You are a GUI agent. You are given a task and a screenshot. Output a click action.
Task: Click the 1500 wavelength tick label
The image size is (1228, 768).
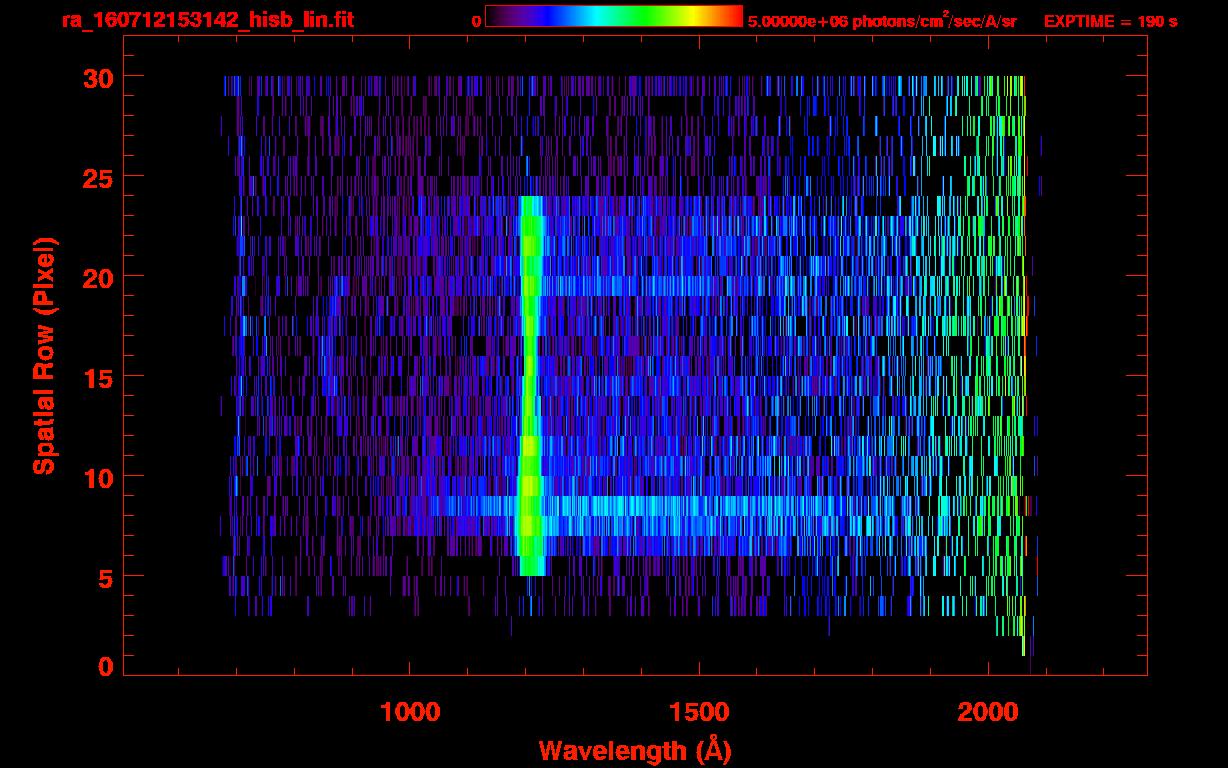699,712
